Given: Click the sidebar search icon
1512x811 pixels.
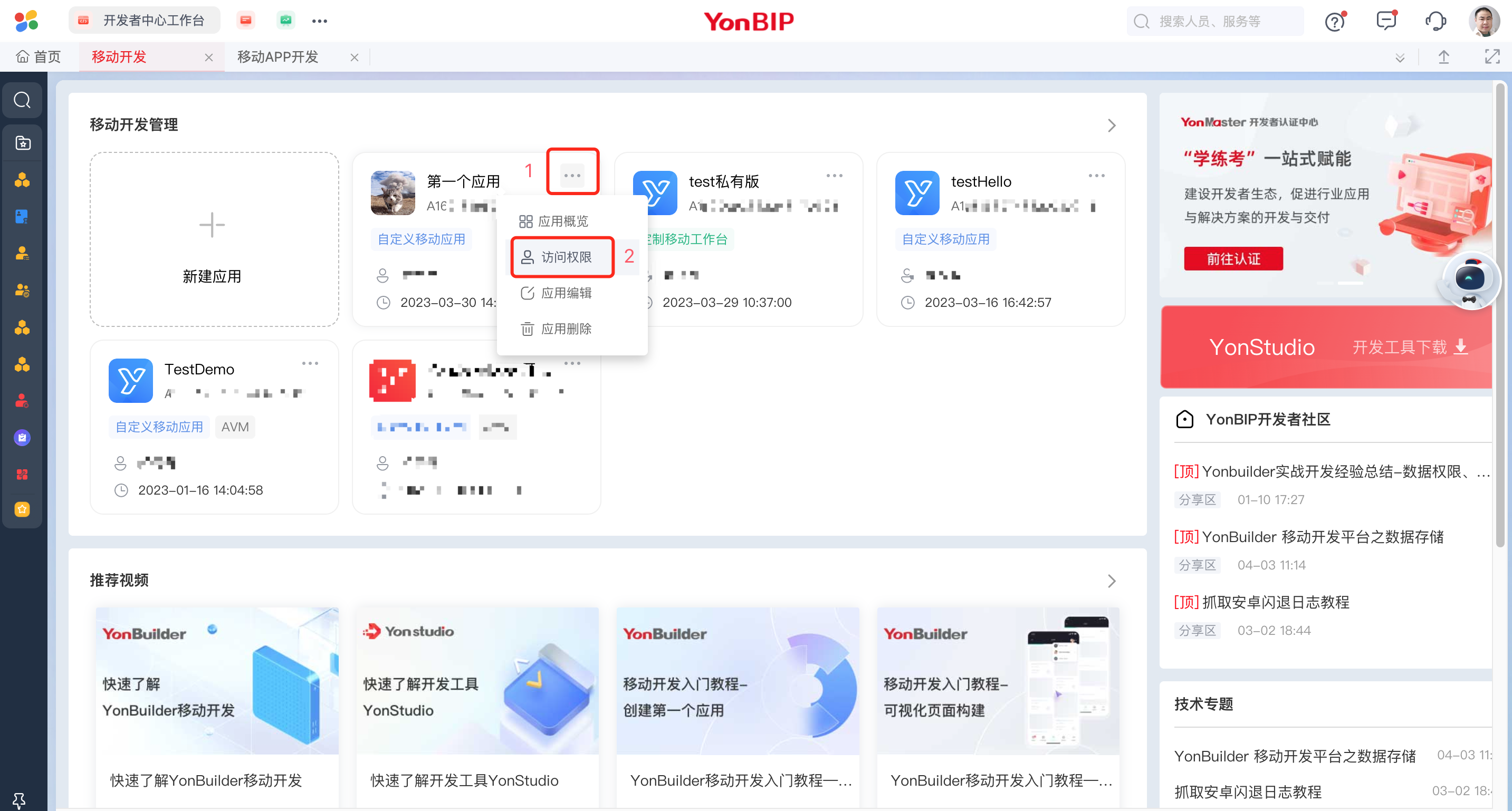Looking at the screenshot, I should (x=22, y=100).
